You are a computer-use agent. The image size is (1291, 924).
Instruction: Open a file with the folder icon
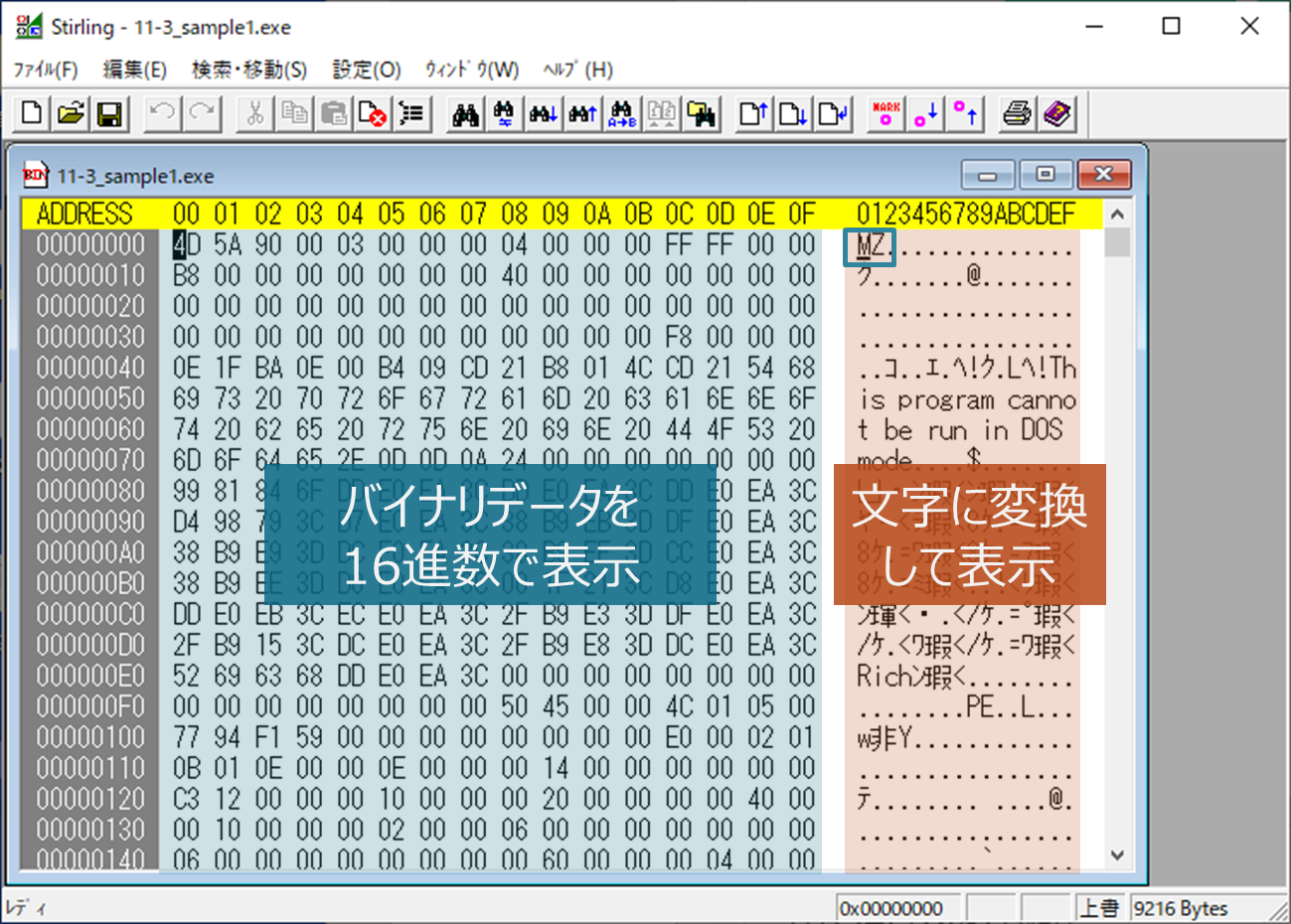pos(71,114)
